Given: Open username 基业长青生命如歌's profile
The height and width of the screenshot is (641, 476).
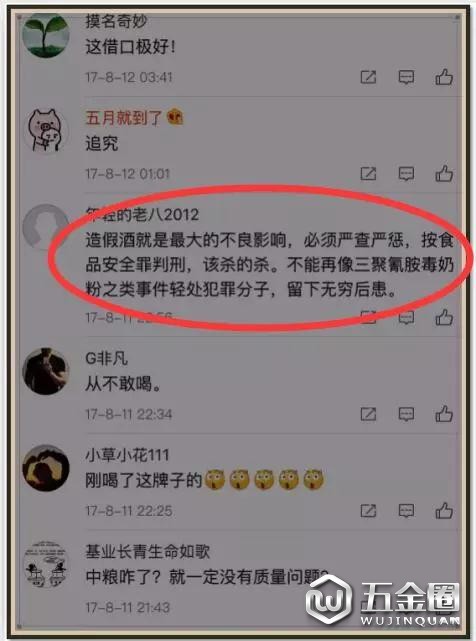Looking at the screenshot, I should coord(148,551).
